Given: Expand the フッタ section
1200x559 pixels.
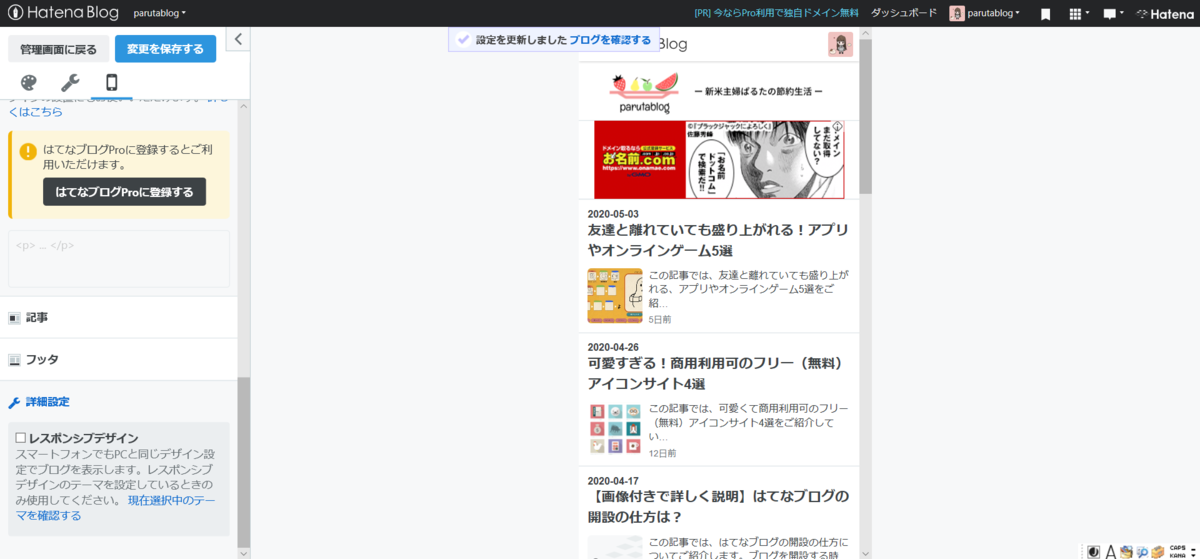Looking at the screenshot, I should point(119,359).
